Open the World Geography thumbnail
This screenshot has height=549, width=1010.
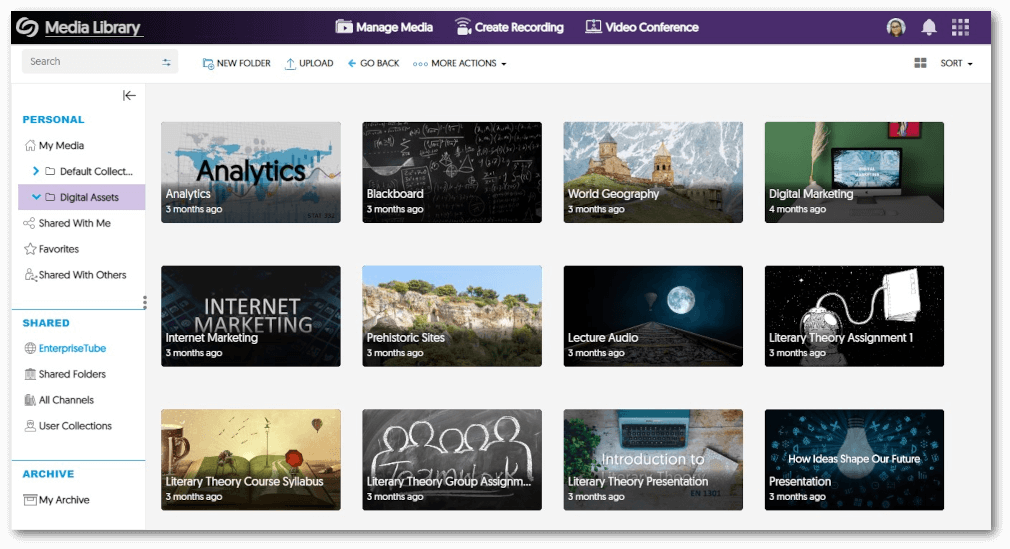[653, 172]
